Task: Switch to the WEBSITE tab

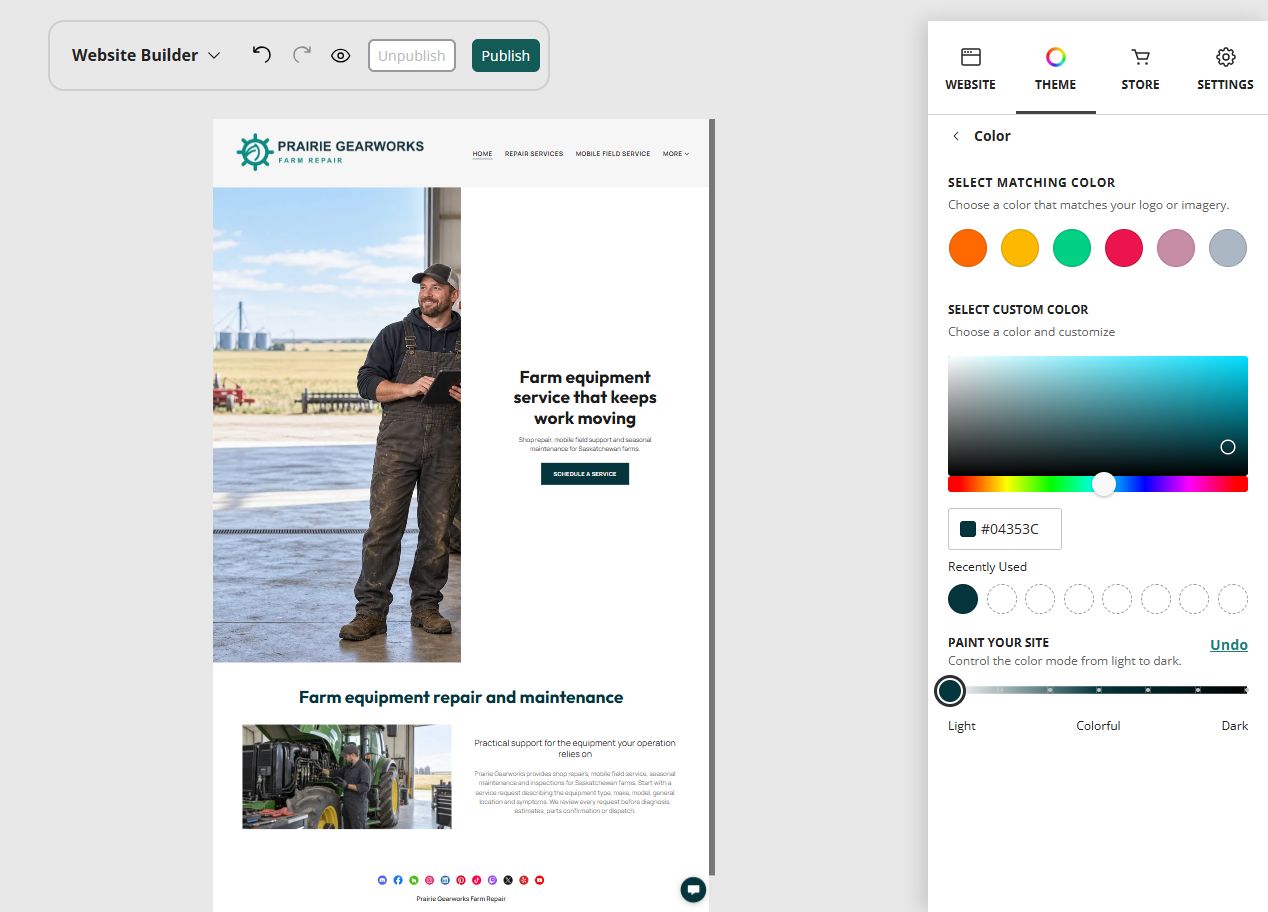Action: 970,69
